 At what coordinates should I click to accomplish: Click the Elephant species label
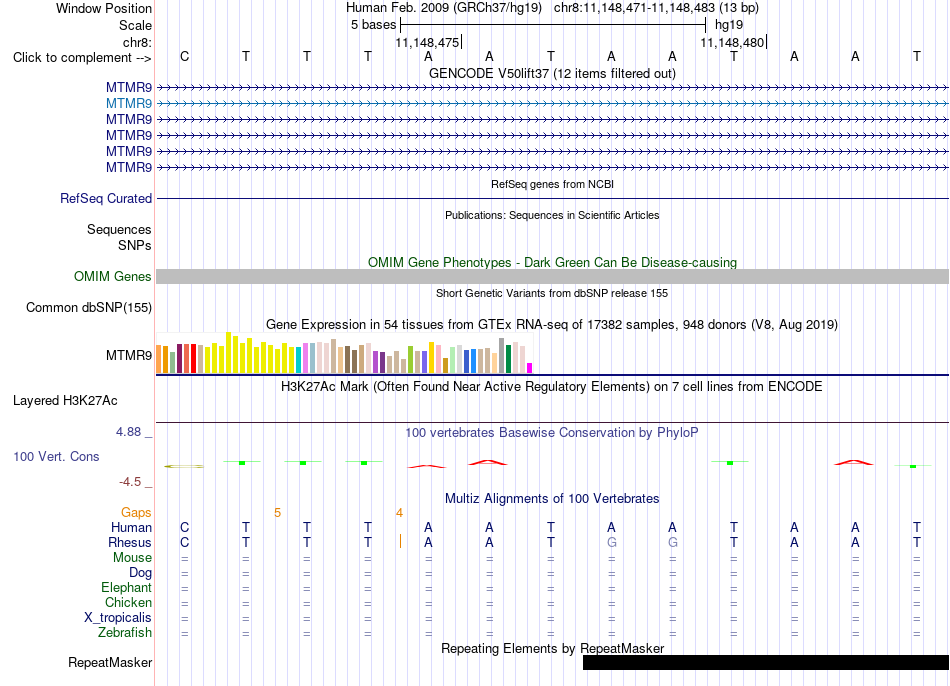pos(126,588)
